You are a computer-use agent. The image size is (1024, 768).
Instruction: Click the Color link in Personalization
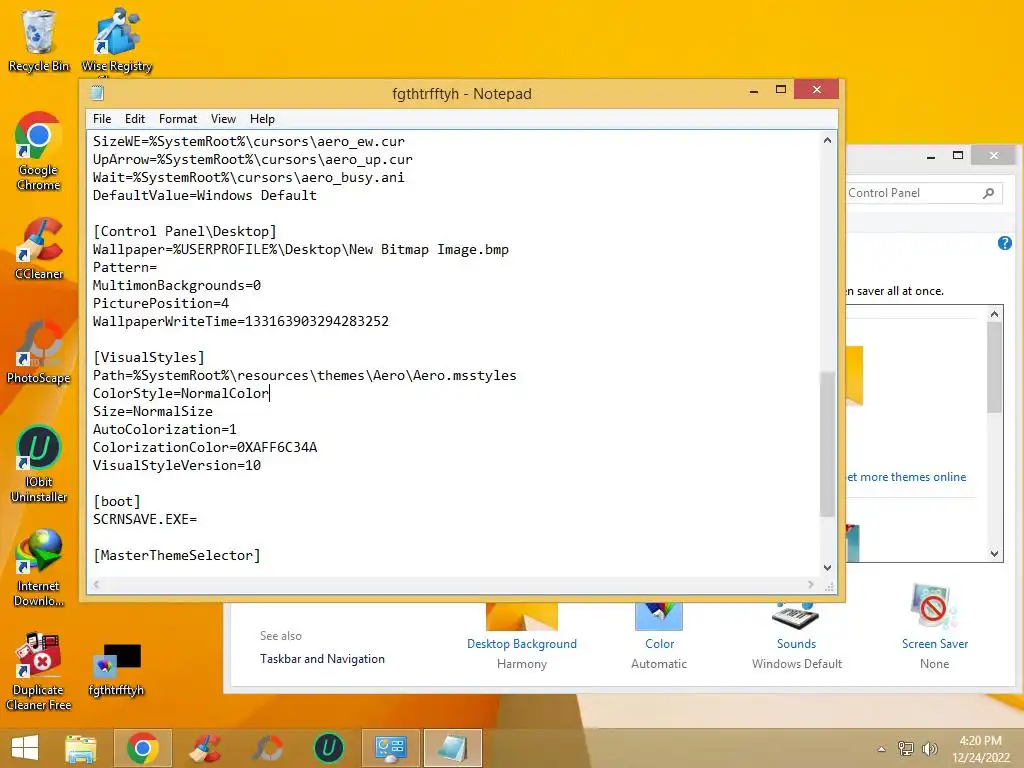click(x=660, y=644)
